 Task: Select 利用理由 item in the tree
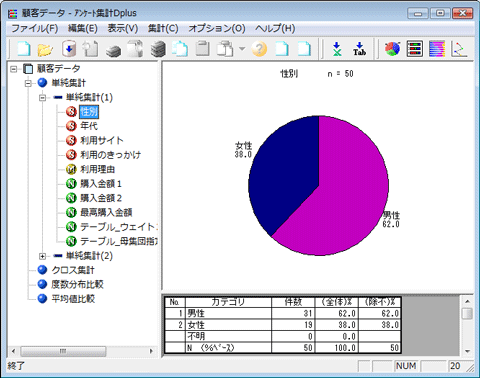pos(97,169)
